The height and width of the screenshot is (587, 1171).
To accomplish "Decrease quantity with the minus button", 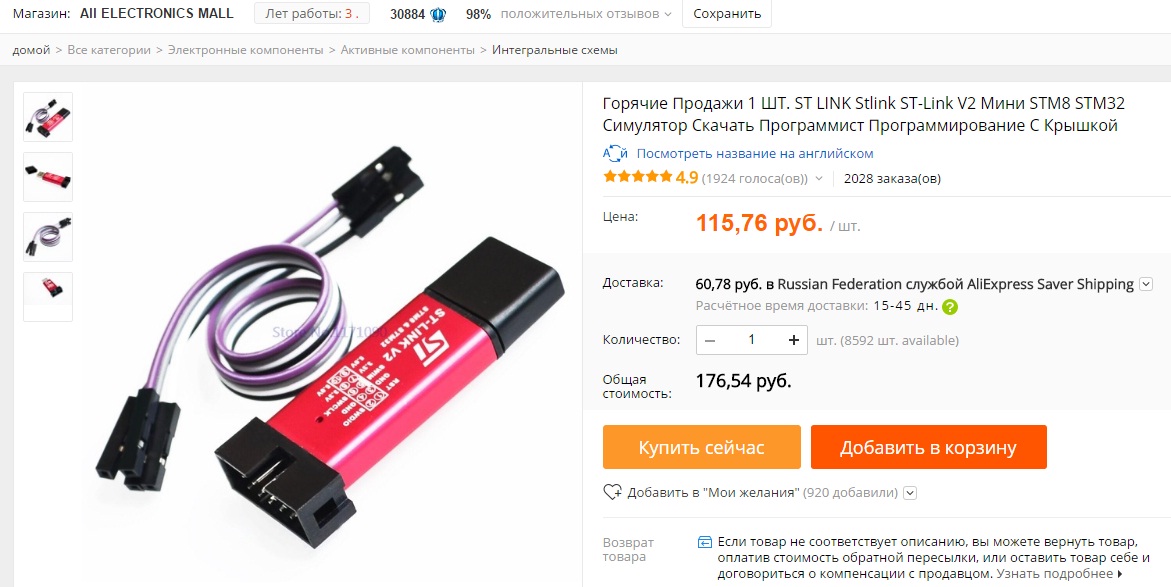I will click(710, 340).
